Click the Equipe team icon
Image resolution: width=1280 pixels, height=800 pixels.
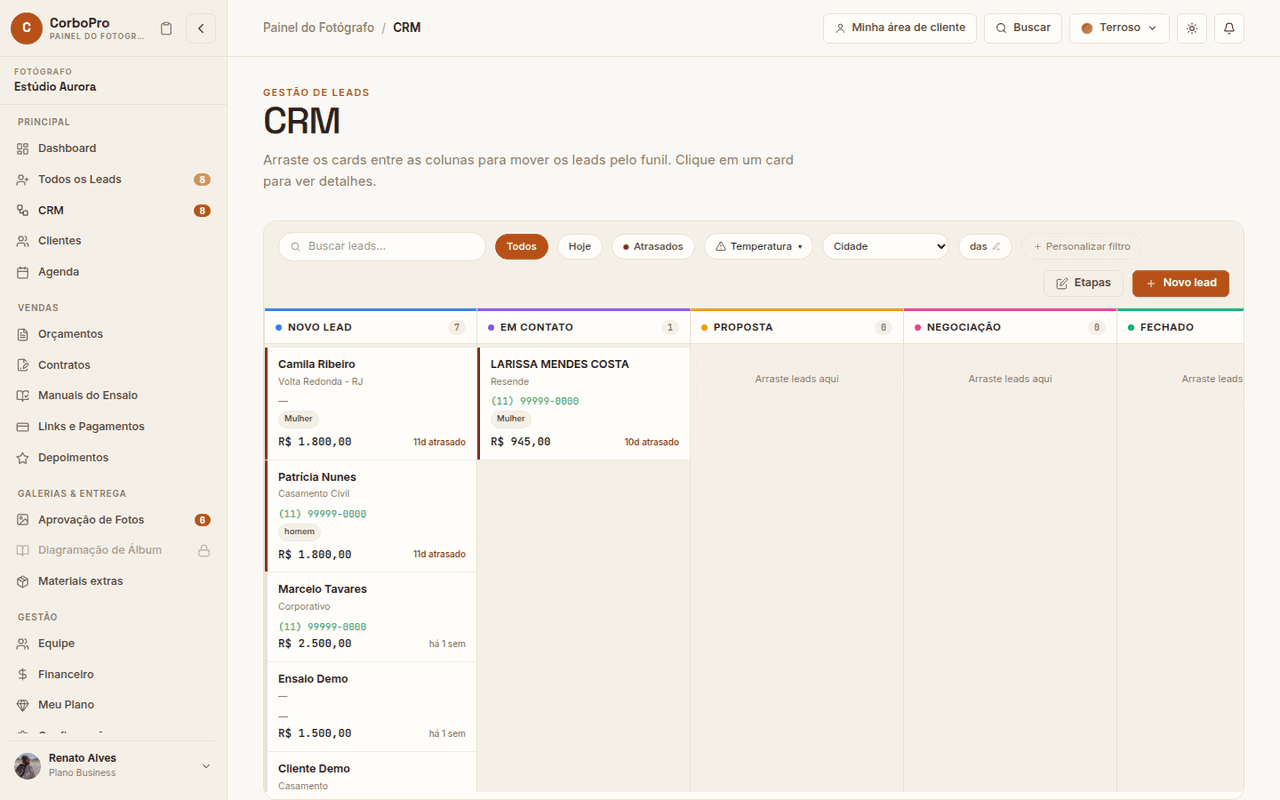[23, 643]
